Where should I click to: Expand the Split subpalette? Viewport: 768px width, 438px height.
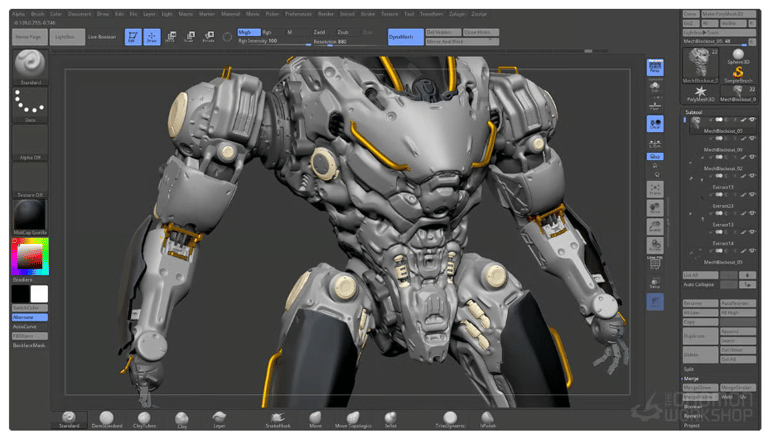pos(689,368)
